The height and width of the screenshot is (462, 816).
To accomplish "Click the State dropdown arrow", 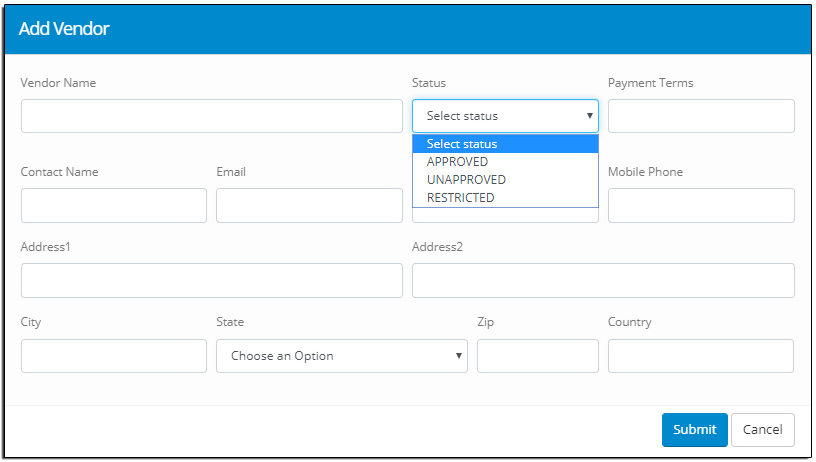I will (x=458, y=356).
